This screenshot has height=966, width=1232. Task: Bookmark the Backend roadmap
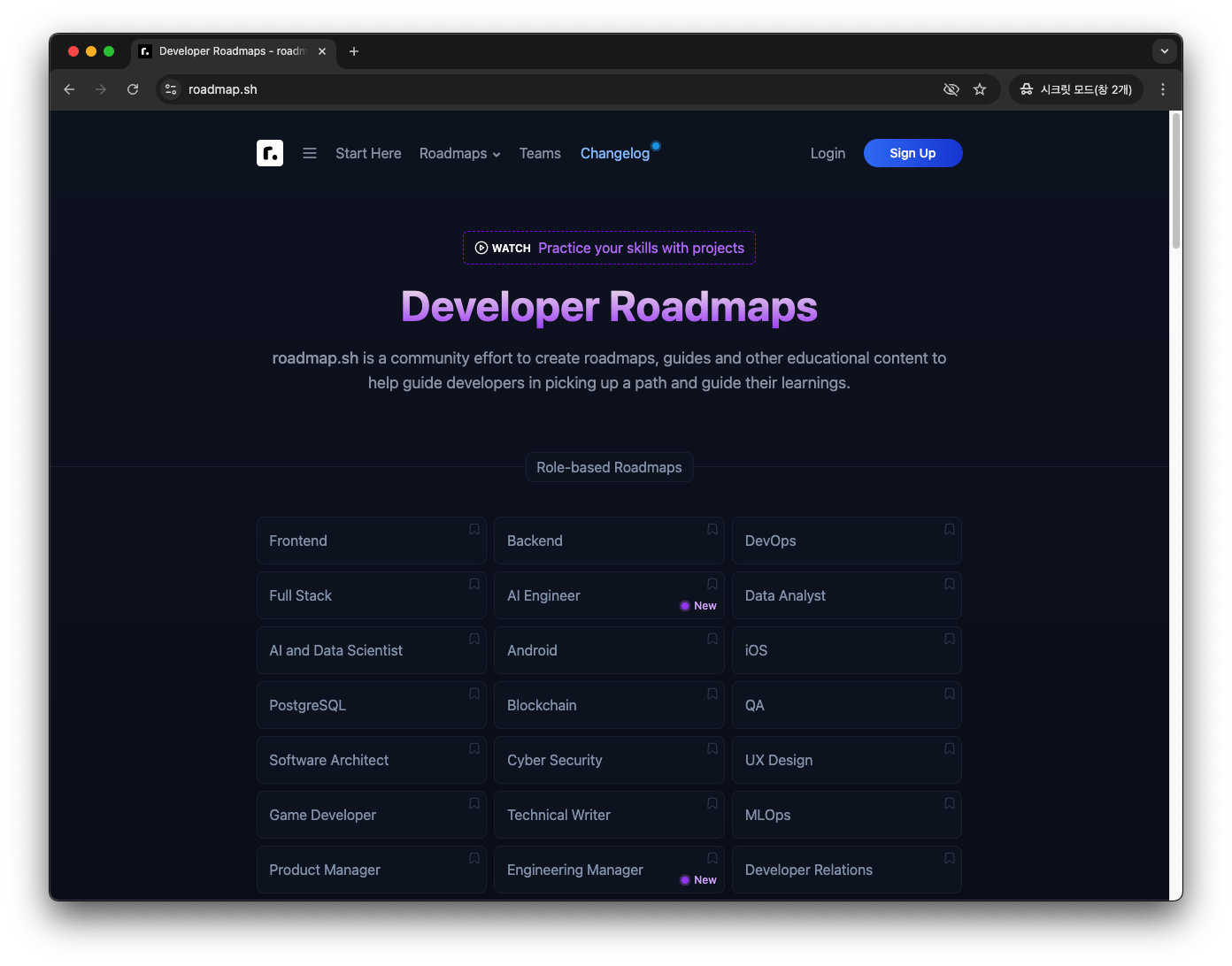pos(712,529)
